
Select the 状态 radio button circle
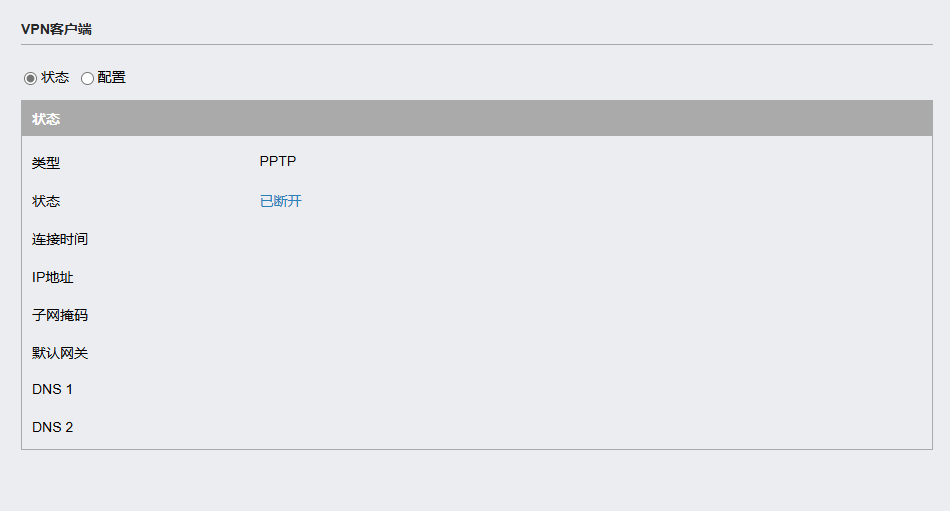click(x=30, y=78)
